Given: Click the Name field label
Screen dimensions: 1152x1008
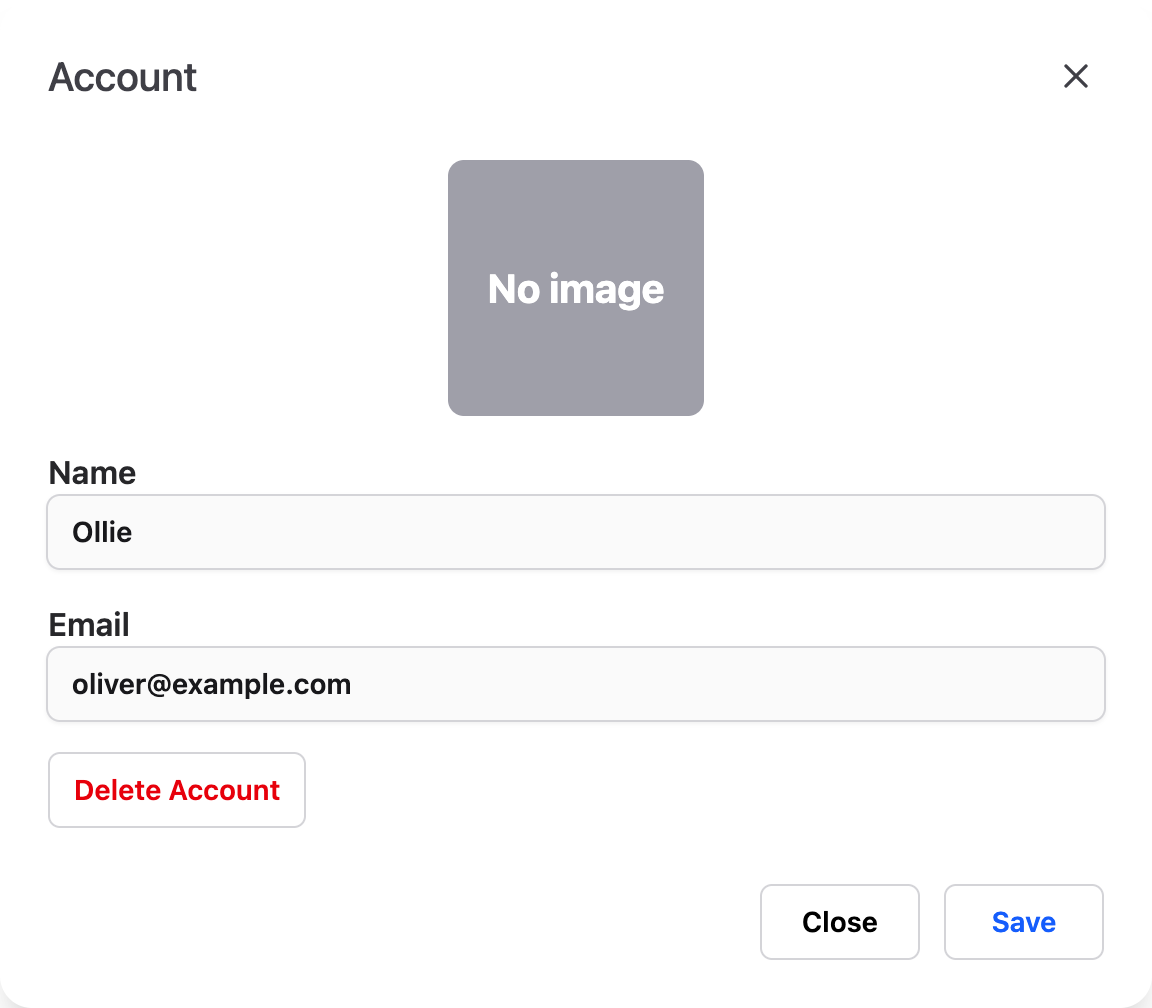Looking at the screenshot, I should click(x=92, y=472).
